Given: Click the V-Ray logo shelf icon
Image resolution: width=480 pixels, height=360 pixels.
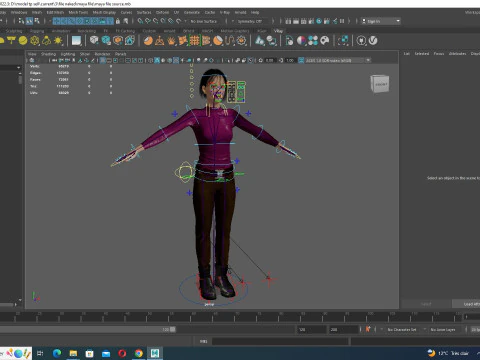Looking at the screenshot, I should [373, 41].
